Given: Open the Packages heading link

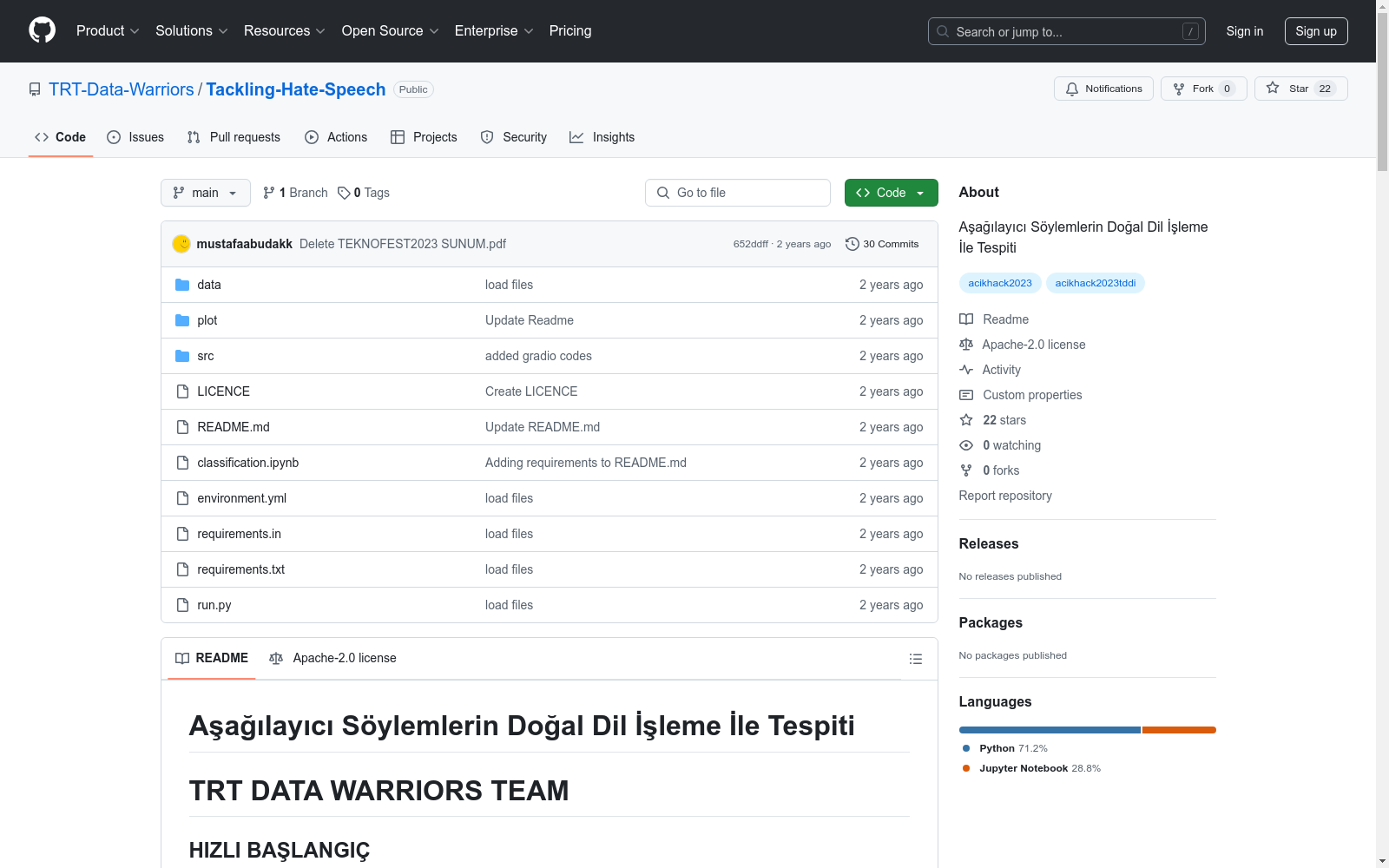Looking at the screenshot, I should (991, 622).
